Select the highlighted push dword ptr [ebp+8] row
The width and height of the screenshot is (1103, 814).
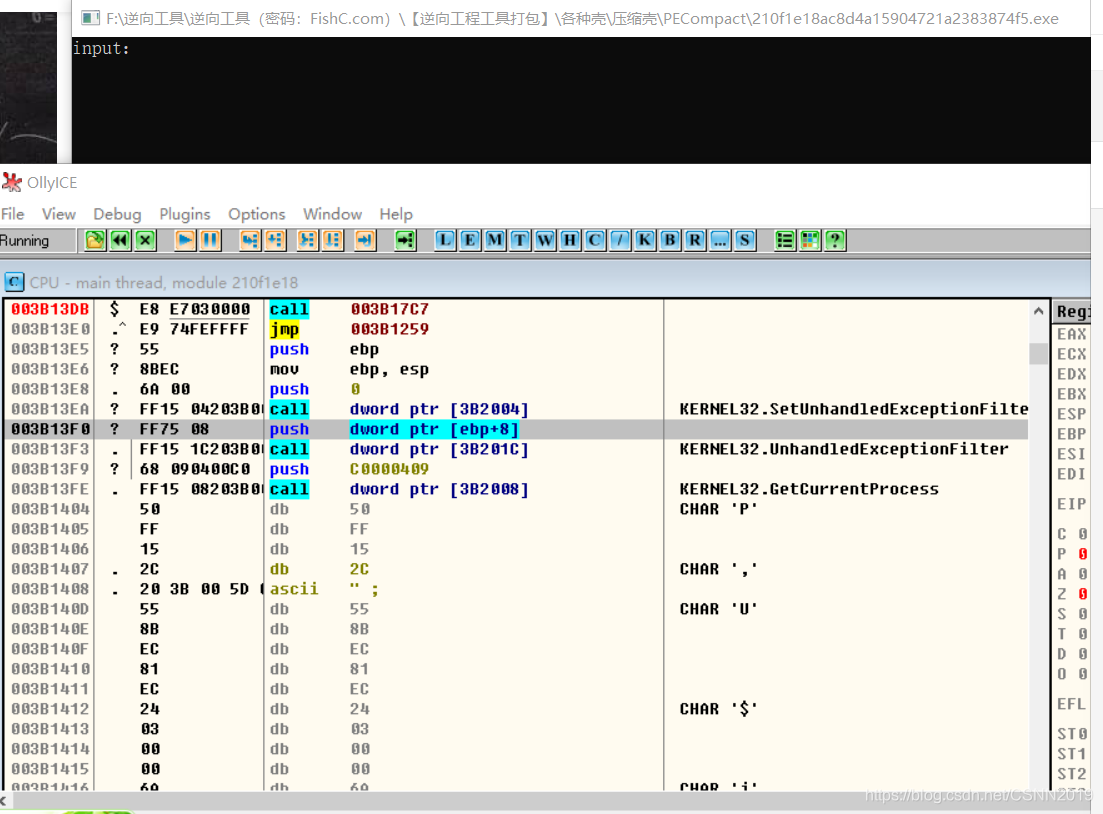coord(516,429)
